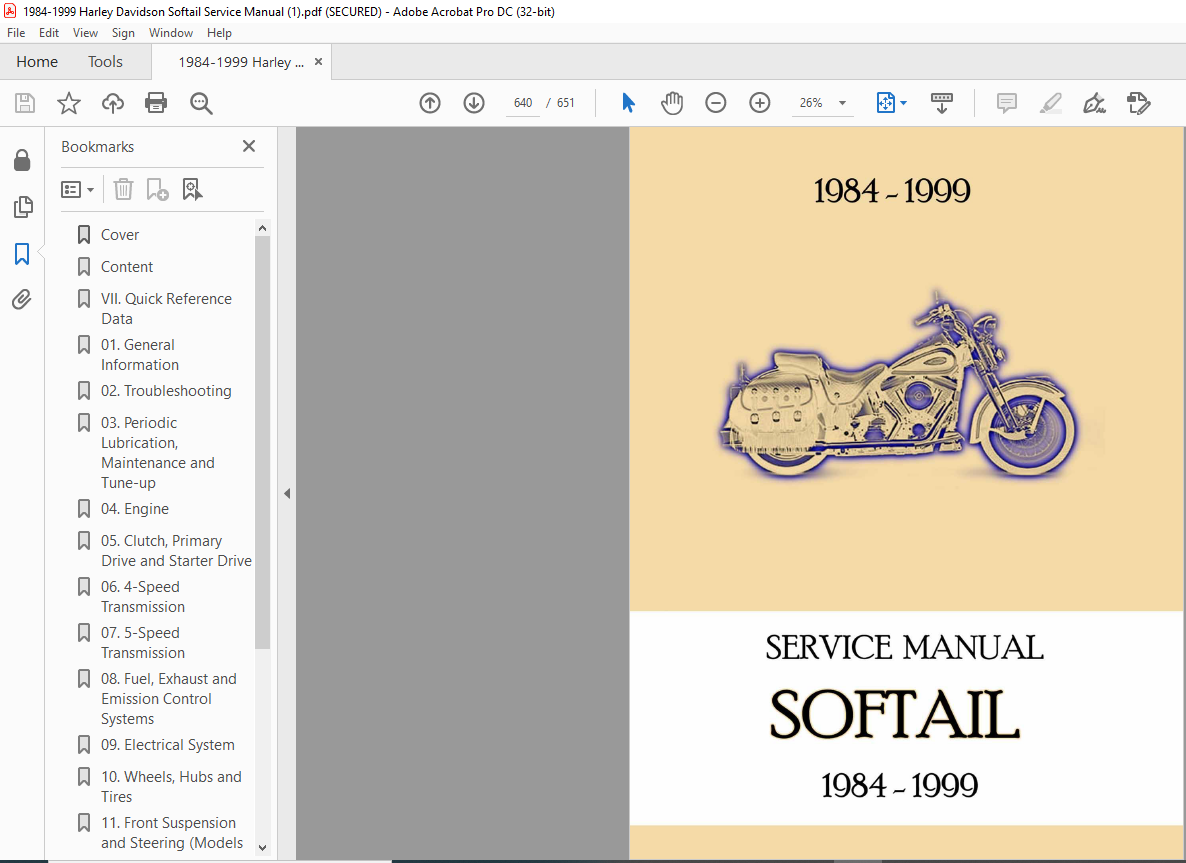
Task: Open the Edit menu
Action: [x=49, y=33]
